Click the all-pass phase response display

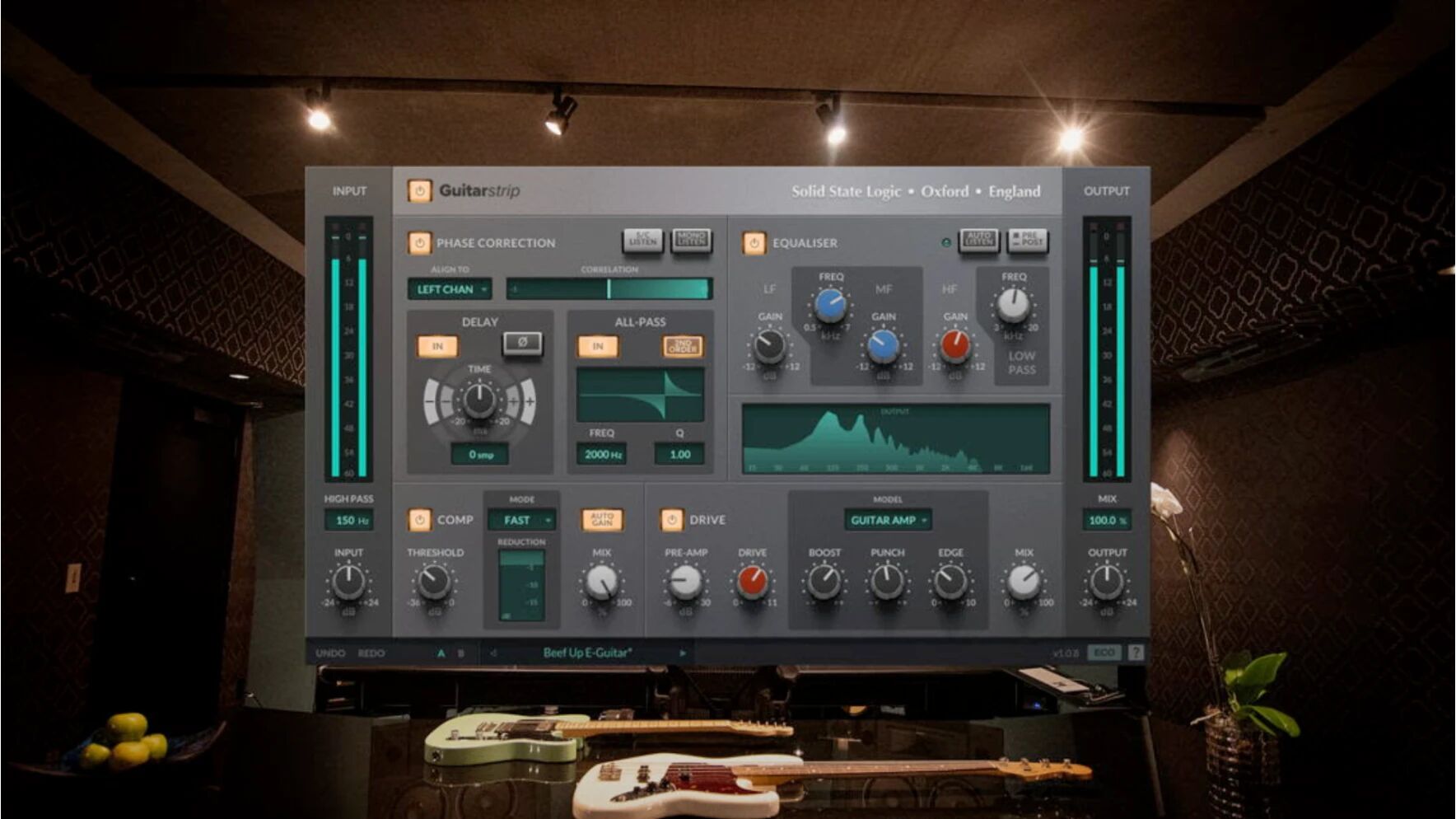point(640,395)
